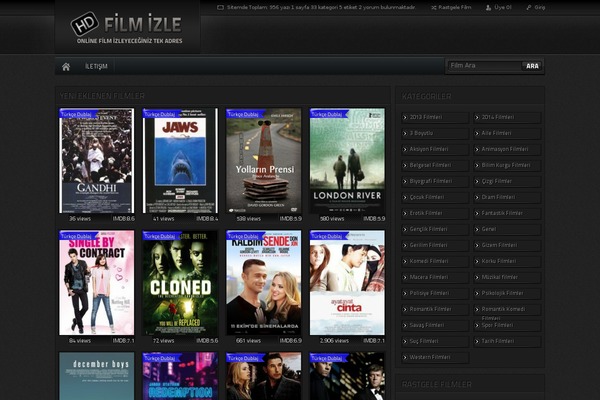Open the Kalbim Sende poster
Image resolution: width=600 pixels, height=400 pixels.
[x=264, y=282]
